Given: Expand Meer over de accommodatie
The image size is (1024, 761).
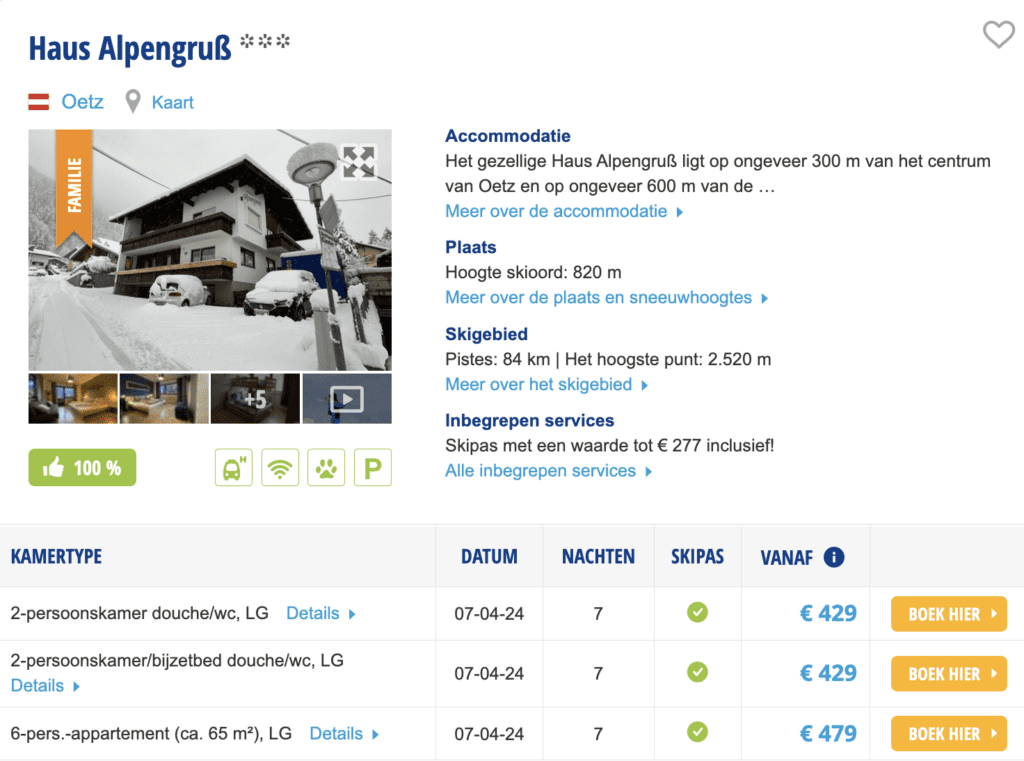Looking at the screenshot, I should [x=564, y=211].
